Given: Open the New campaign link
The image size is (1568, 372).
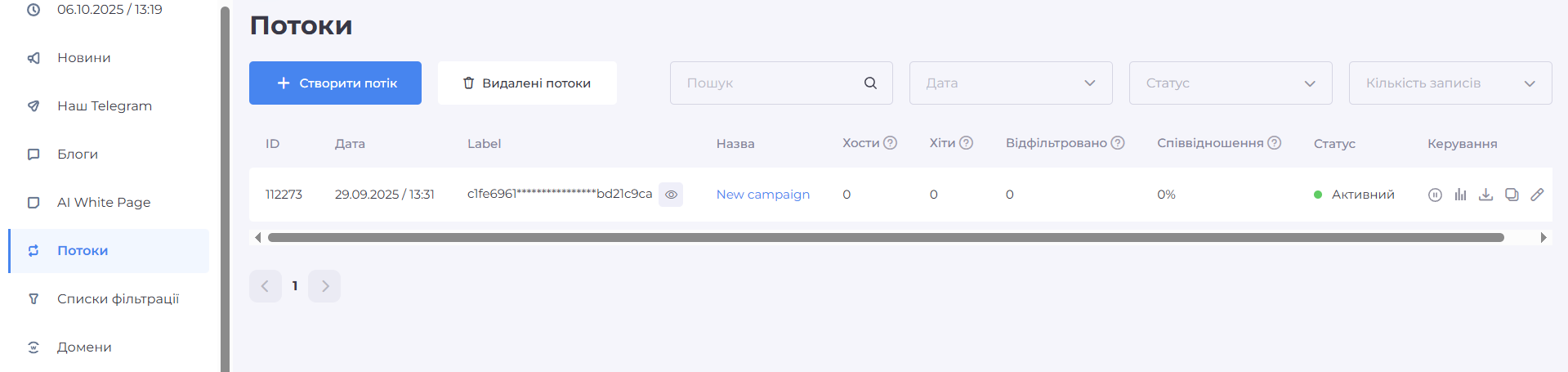Looking at the screenshot, I should tap(762, 195).
